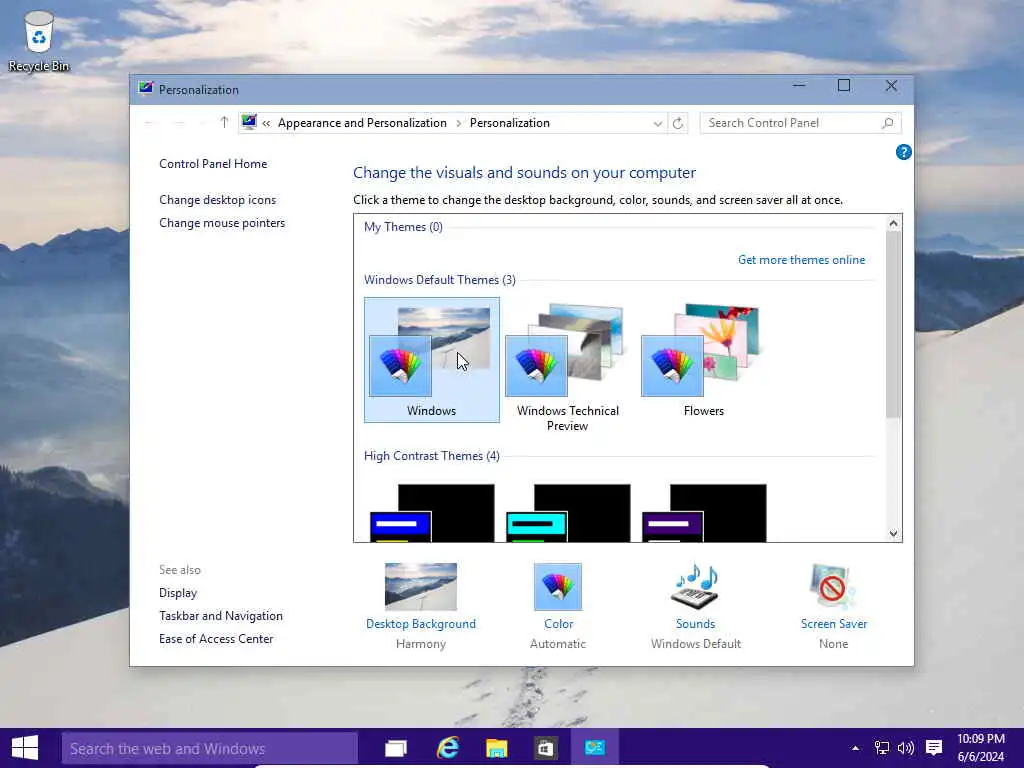Select the first high contrast theme, blue window
The height and width of the screenshot is (768, 1024).
coord(432,513)
